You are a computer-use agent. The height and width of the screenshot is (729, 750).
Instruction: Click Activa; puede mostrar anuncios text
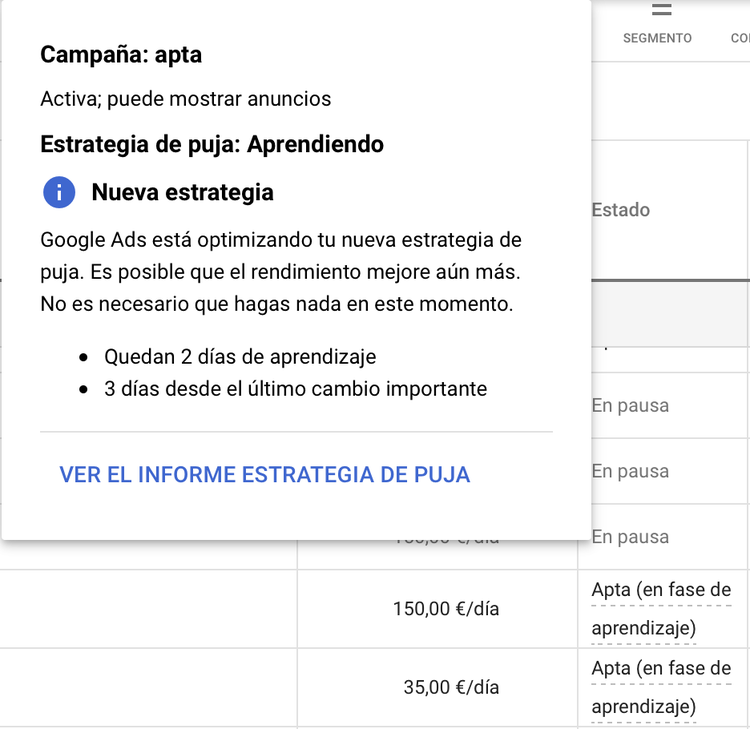pyautogui.click(x=186, y=99)
